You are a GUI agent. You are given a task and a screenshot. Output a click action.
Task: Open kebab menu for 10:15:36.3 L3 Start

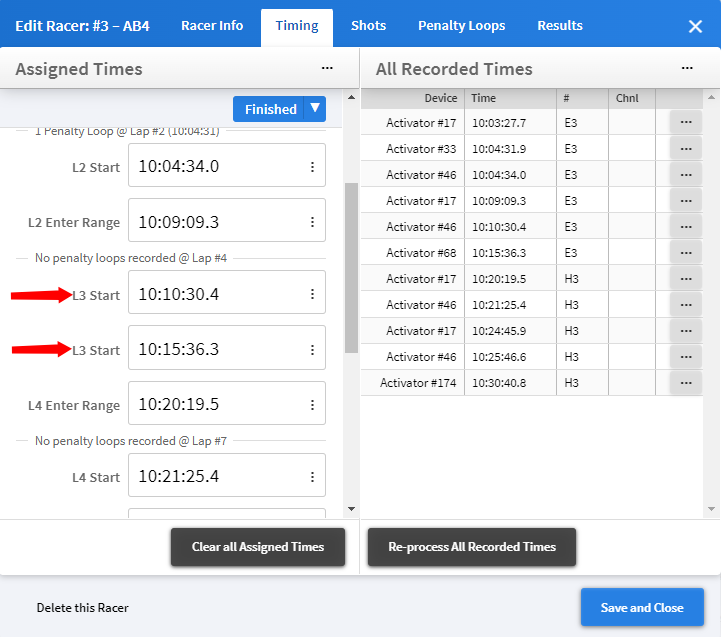[312, 350]
